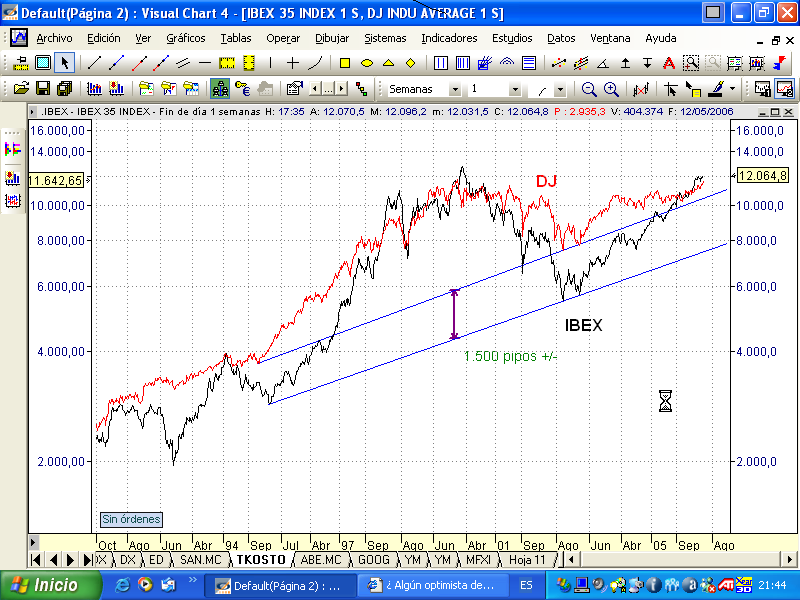
Task: Open the Archivo menu
Action: [54, 38]
